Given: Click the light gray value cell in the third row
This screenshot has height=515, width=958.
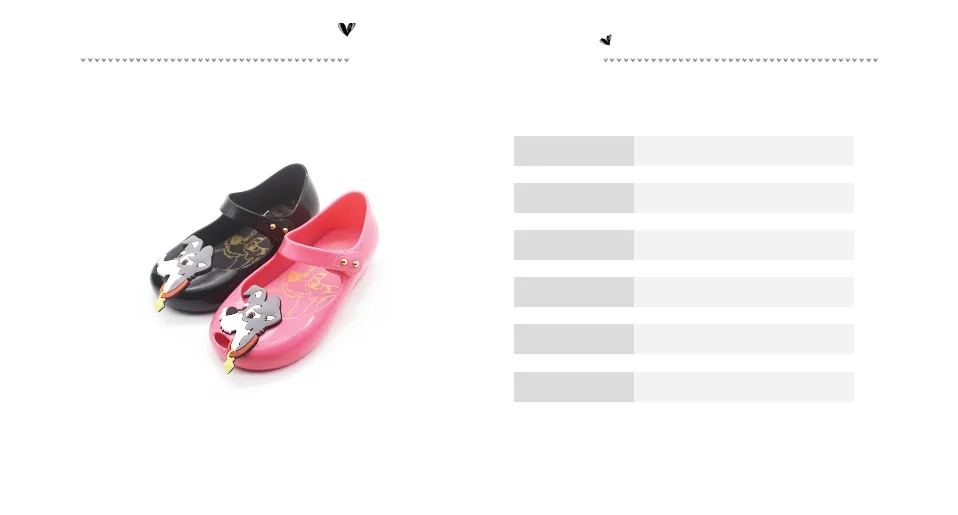Looking at the screenshot, I should point(744,245).
